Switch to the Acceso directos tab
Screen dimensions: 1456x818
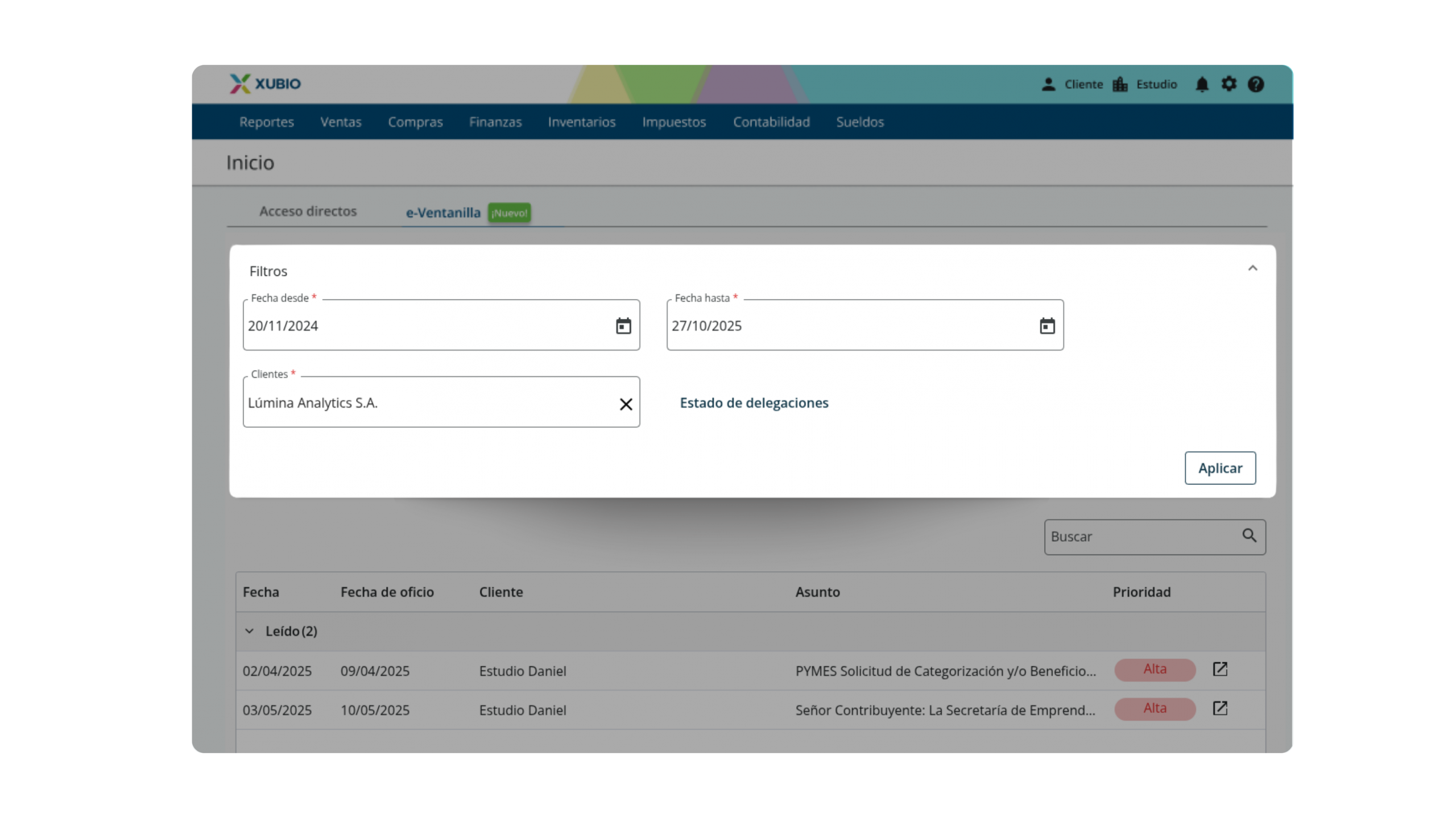(308, 211)
